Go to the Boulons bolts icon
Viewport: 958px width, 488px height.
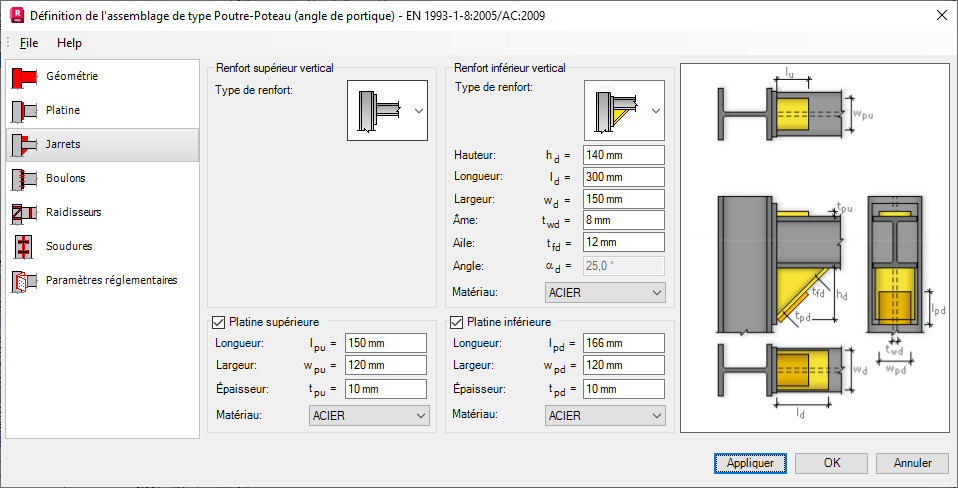[23, 179]
